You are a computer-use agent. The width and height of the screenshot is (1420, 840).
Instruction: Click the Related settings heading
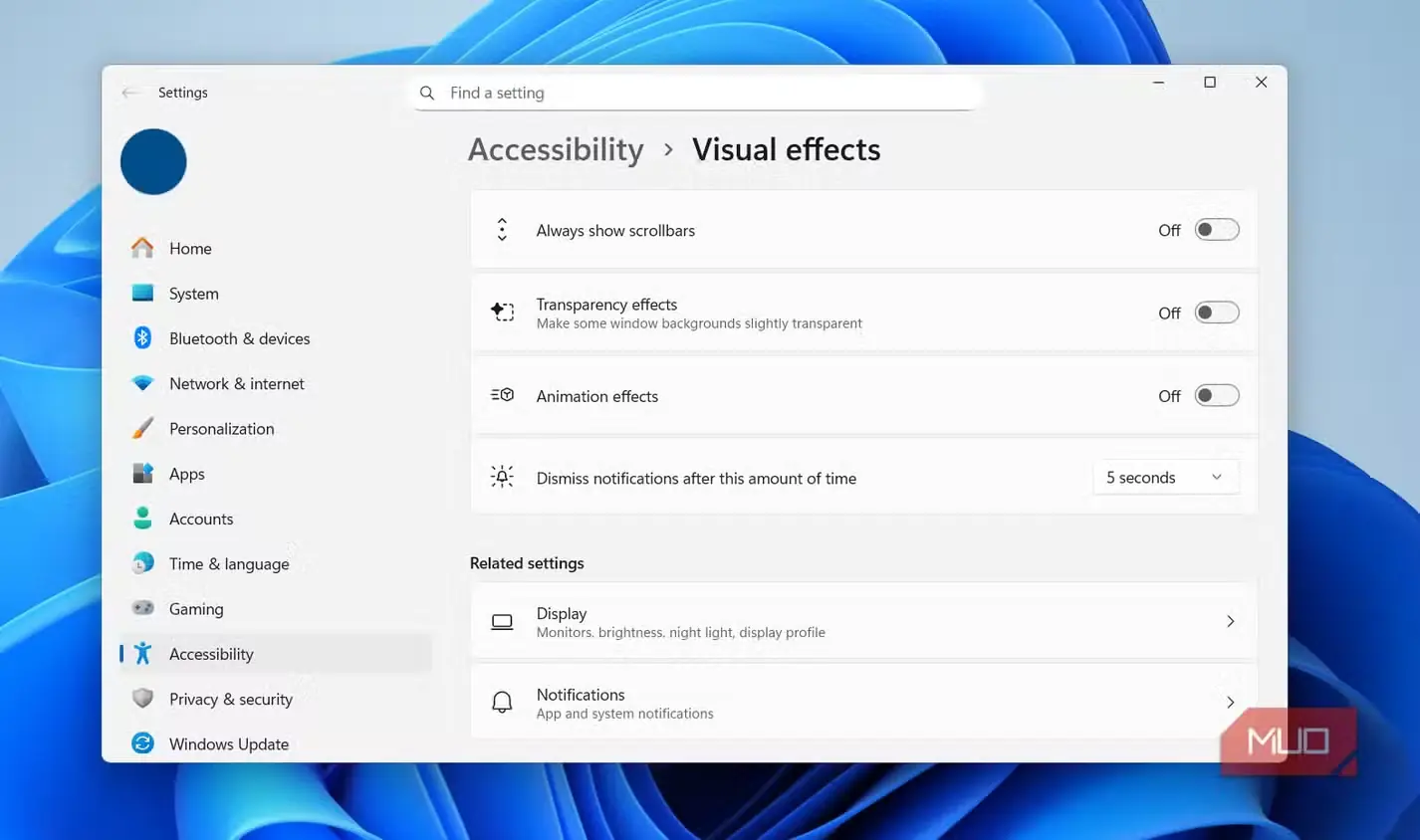coord(527,562)
